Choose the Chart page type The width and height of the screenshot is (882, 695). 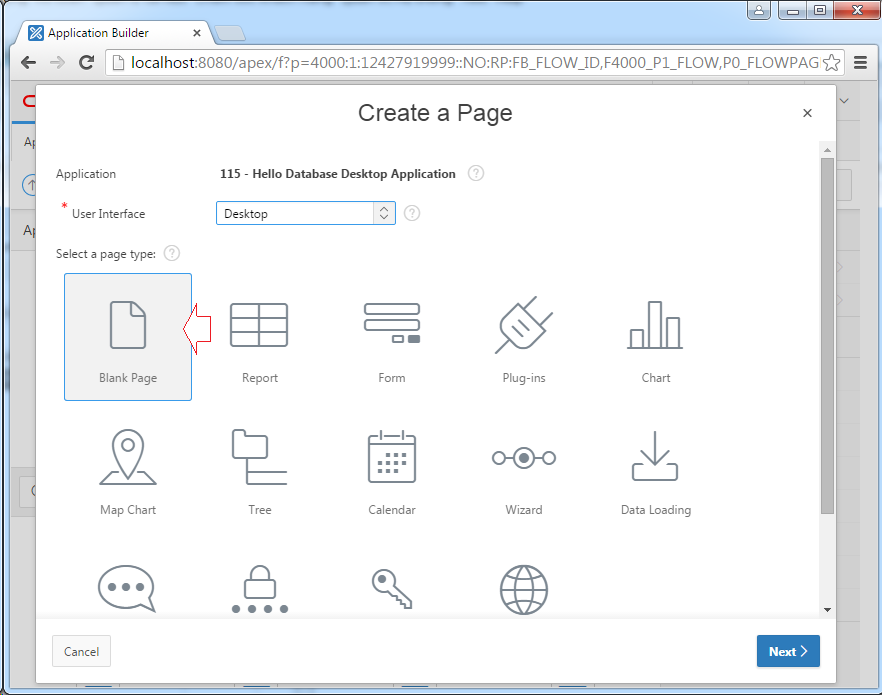pyautogui.click(x=655, y=337)
